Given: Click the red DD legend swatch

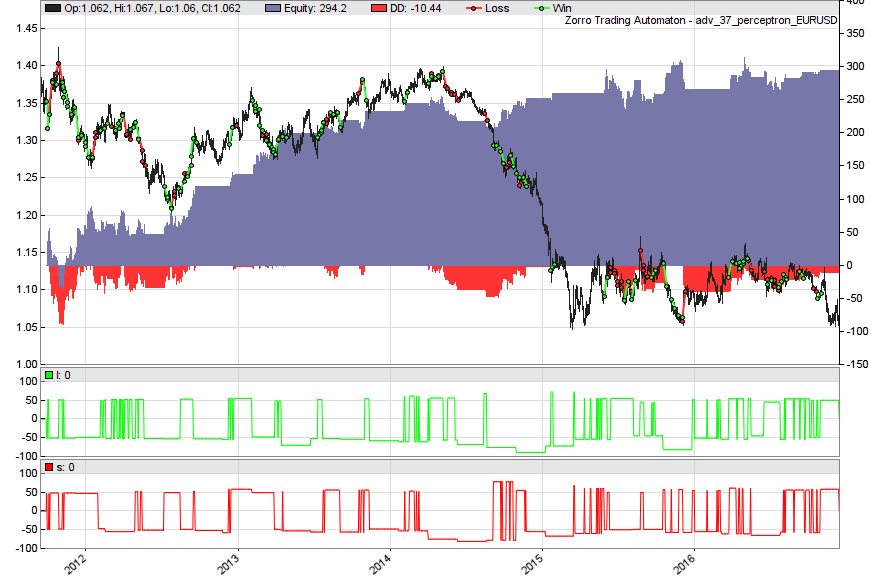Looking at the screenshot, I should tap(379, 8).
